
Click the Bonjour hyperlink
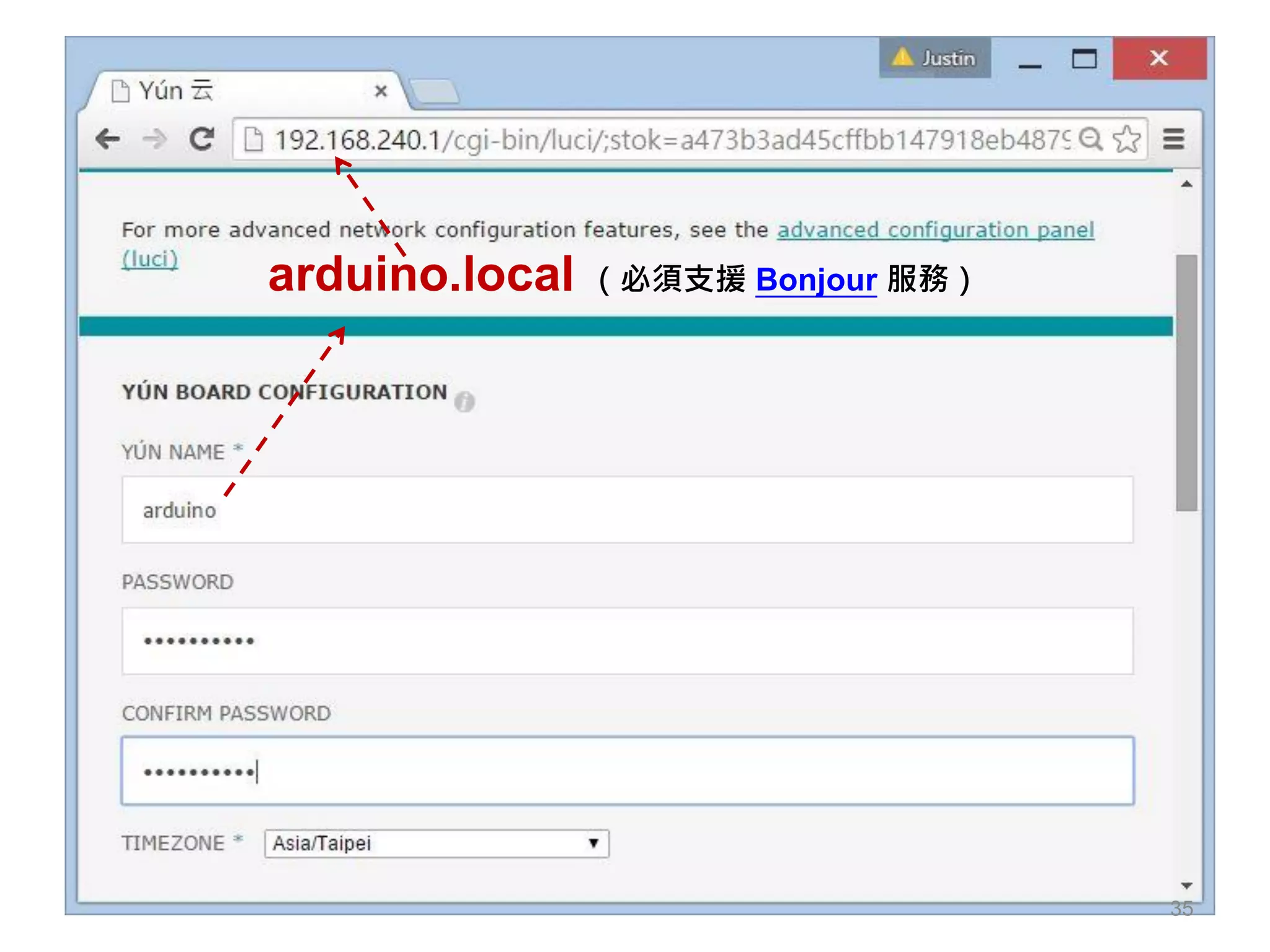816,280
